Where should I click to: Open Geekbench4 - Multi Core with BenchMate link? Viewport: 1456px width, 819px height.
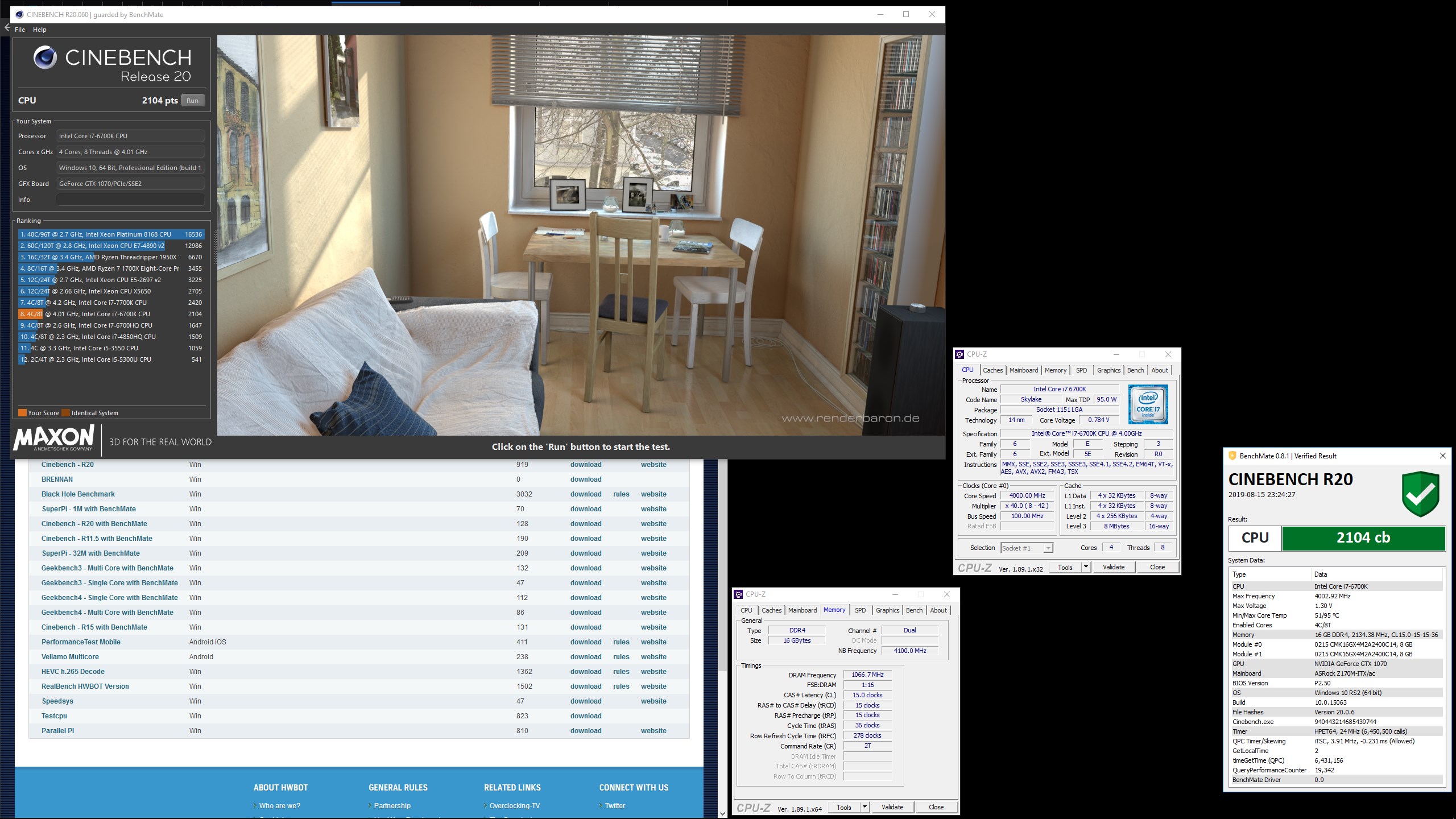point(107,613)
